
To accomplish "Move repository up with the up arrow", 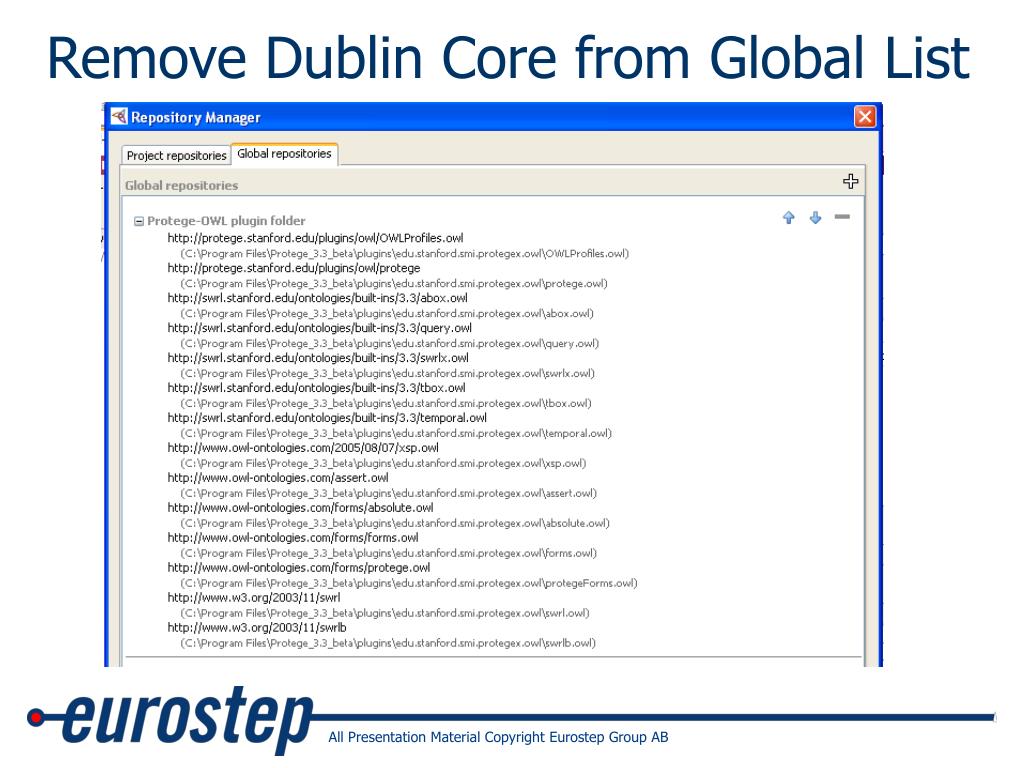I will pos(789,217).
